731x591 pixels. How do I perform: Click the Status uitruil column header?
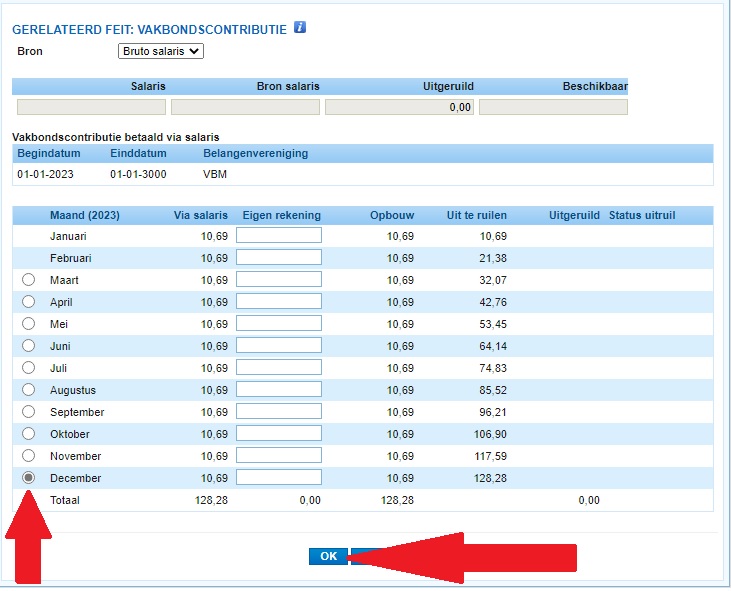pyautogui.click(x=642, y=215)
